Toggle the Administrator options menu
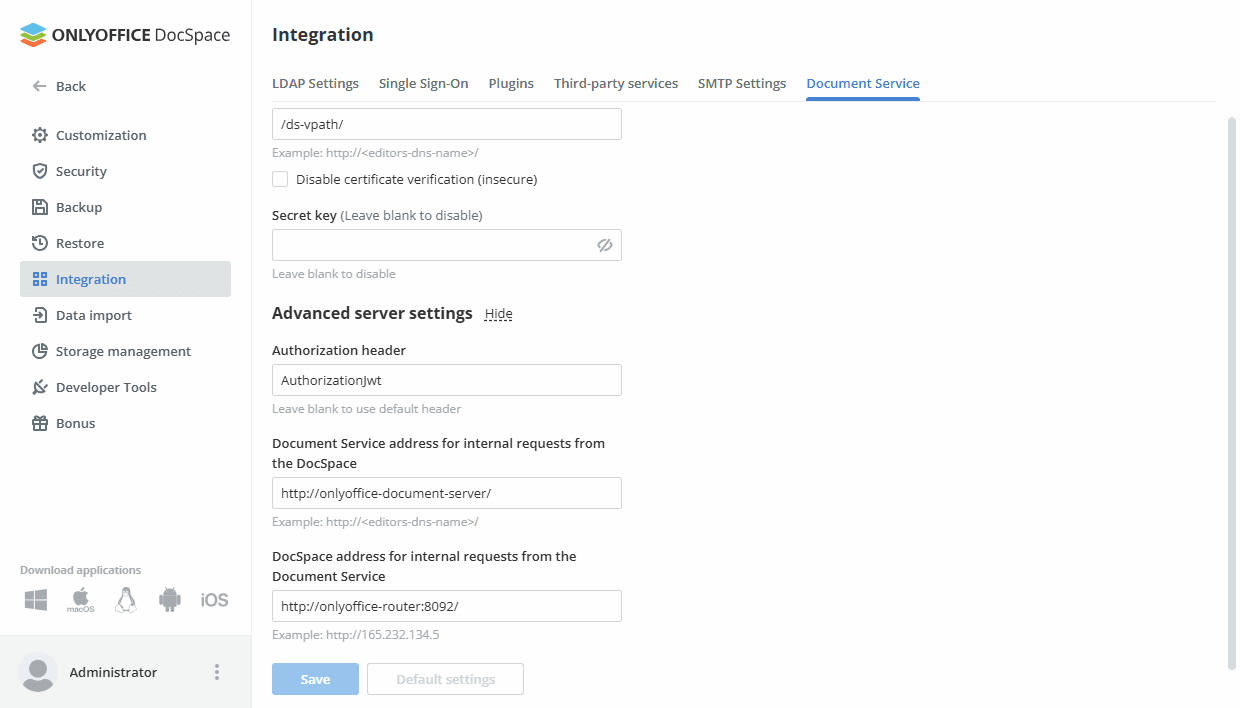 point(217,672)
